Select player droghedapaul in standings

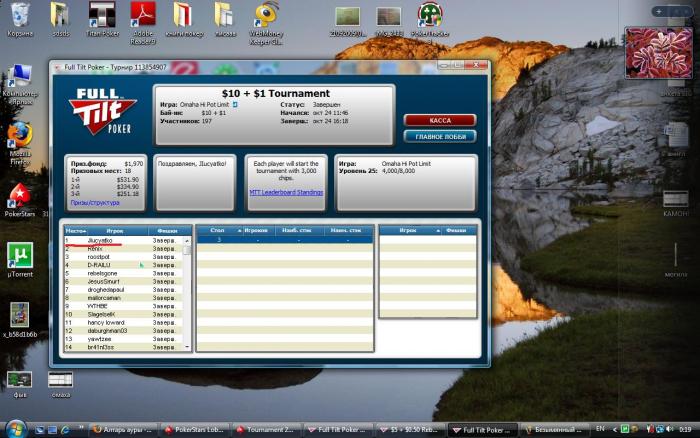[124, 289]
